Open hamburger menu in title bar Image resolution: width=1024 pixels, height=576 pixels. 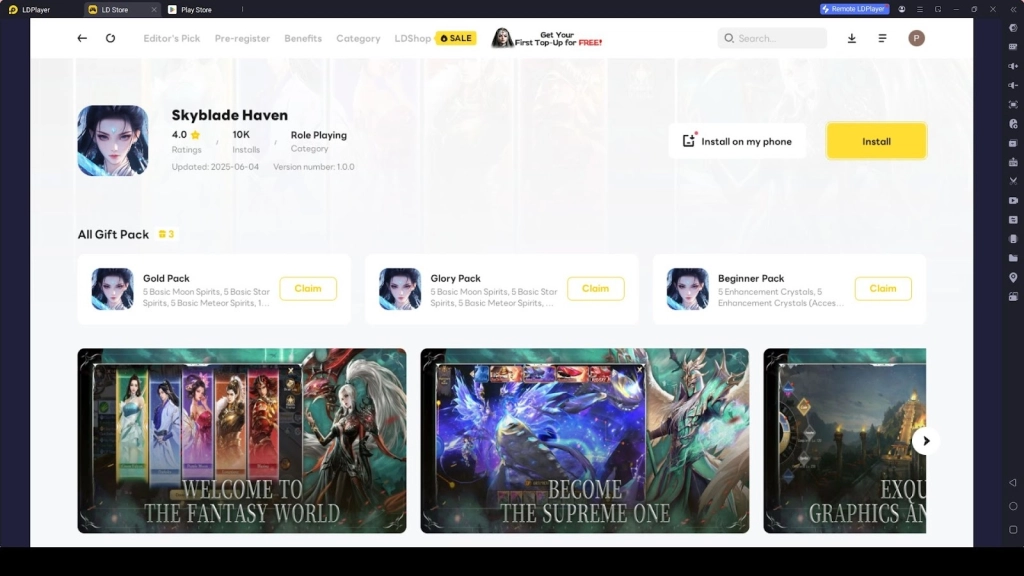[920, 9]
